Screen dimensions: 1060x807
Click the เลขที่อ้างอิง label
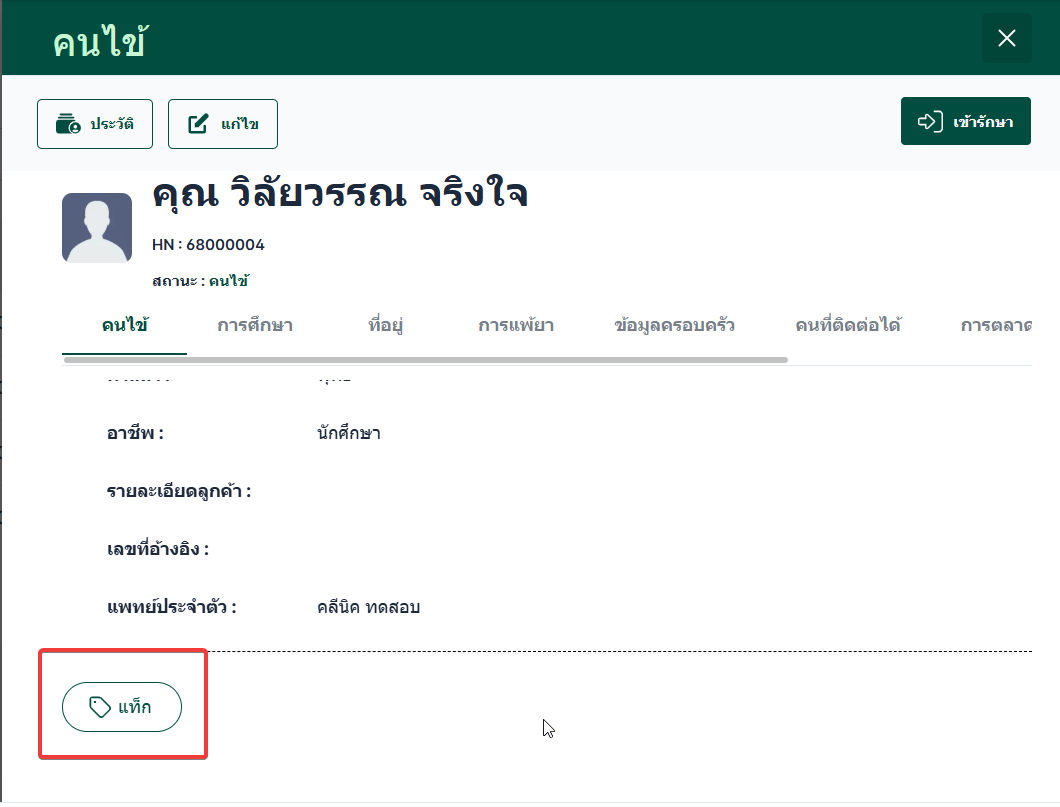[158, 549]
